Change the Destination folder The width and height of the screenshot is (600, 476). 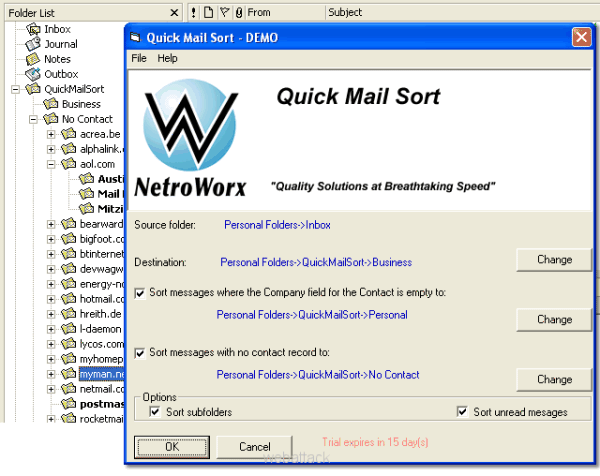tap(554, 260)
